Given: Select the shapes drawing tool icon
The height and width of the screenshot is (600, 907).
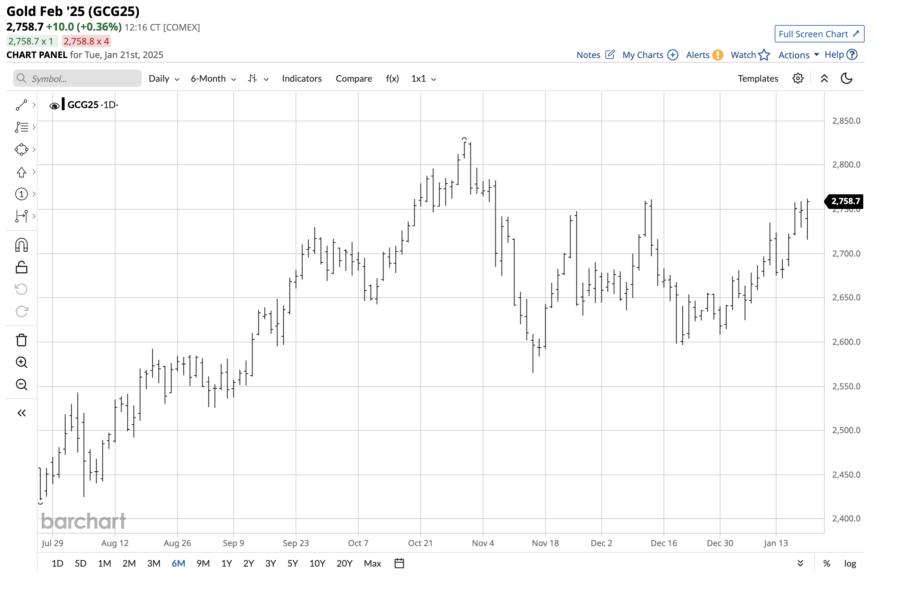Looking at the screenshot, I should pos(21,150).
